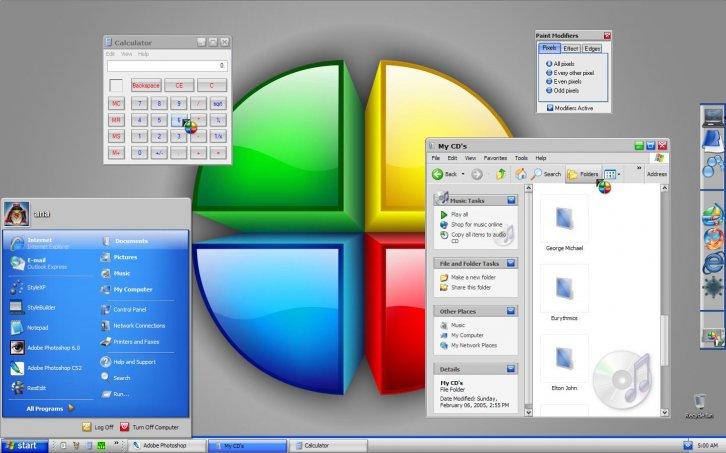Image resolution: width=726 pixels, height=453 pixels.
Task: Open the Favorites menu in My CD's
Action: [495, 158]
